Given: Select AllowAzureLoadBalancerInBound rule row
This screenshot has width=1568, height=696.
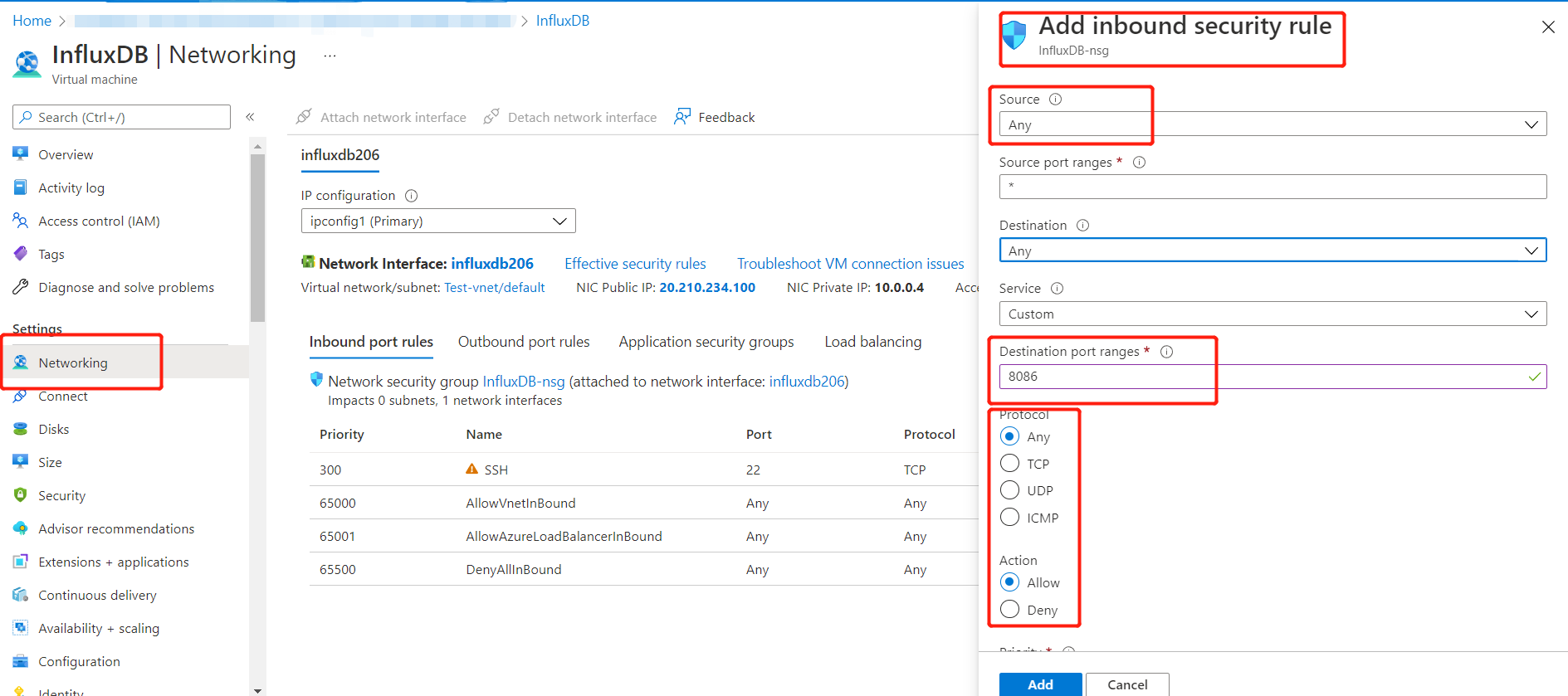Looking at the screenshot, I should click(x=643, y=536).
